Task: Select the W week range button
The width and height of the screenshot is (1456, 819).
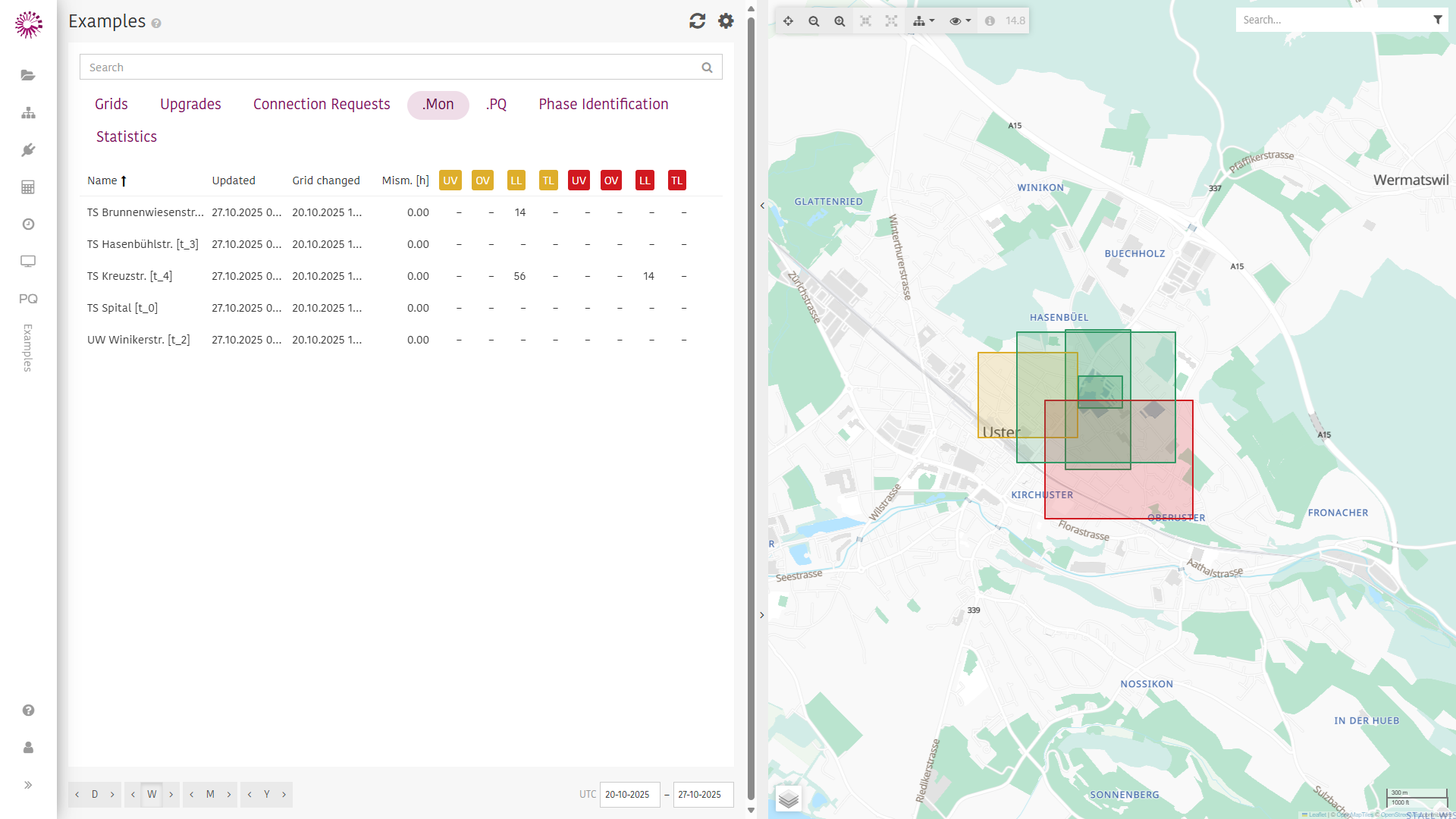Action: tap(152, 794)
